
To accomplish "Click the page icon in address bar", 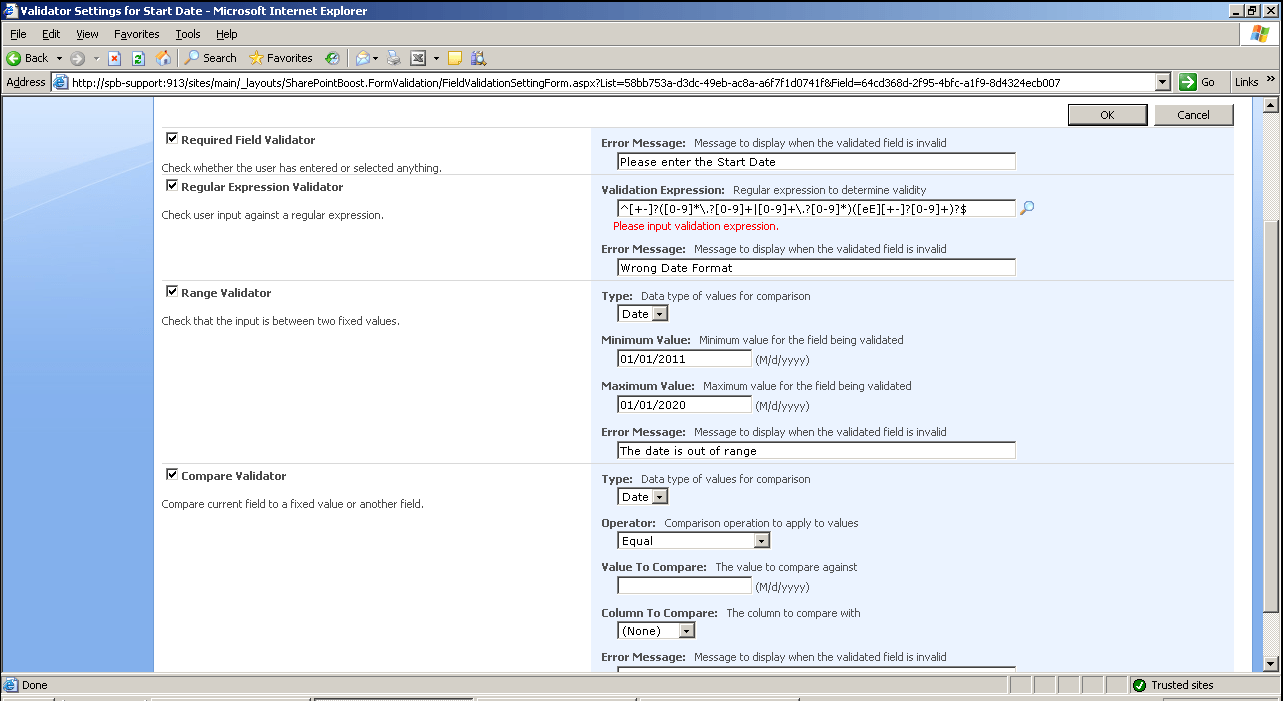I will click(x=60, y=82).
